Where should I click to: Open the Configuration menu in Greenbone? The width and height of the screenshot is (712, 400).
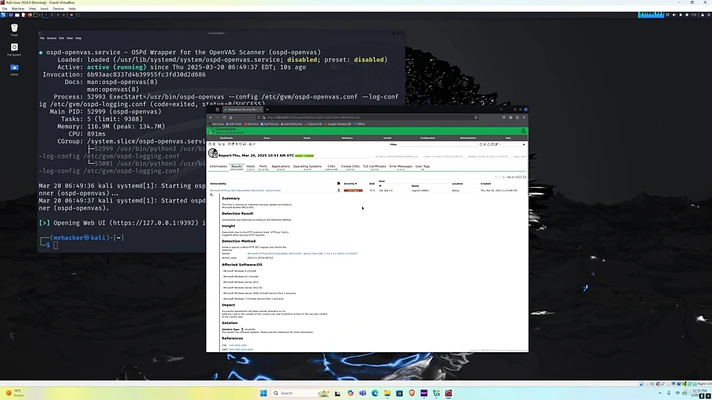click(x=428, y=137)
